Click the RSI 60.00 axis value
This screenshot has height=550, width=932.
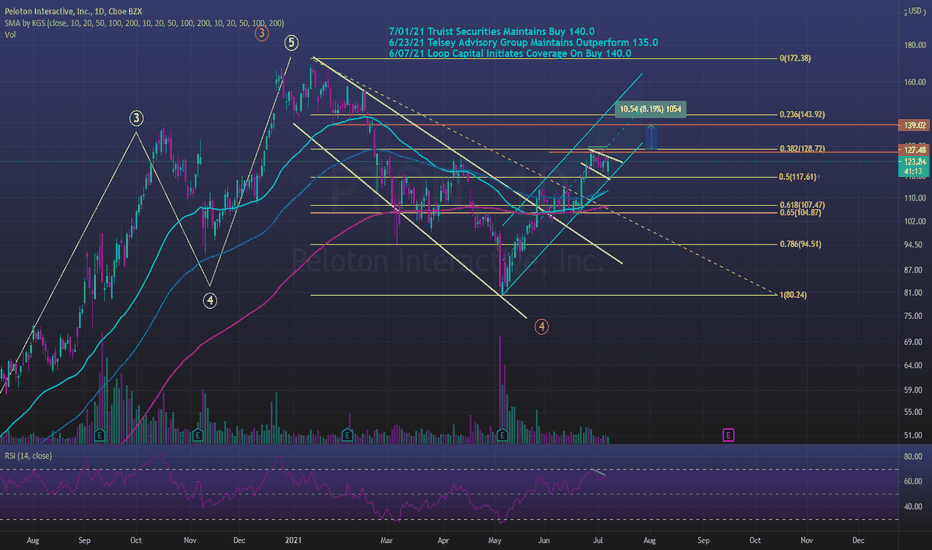(913, 482)
